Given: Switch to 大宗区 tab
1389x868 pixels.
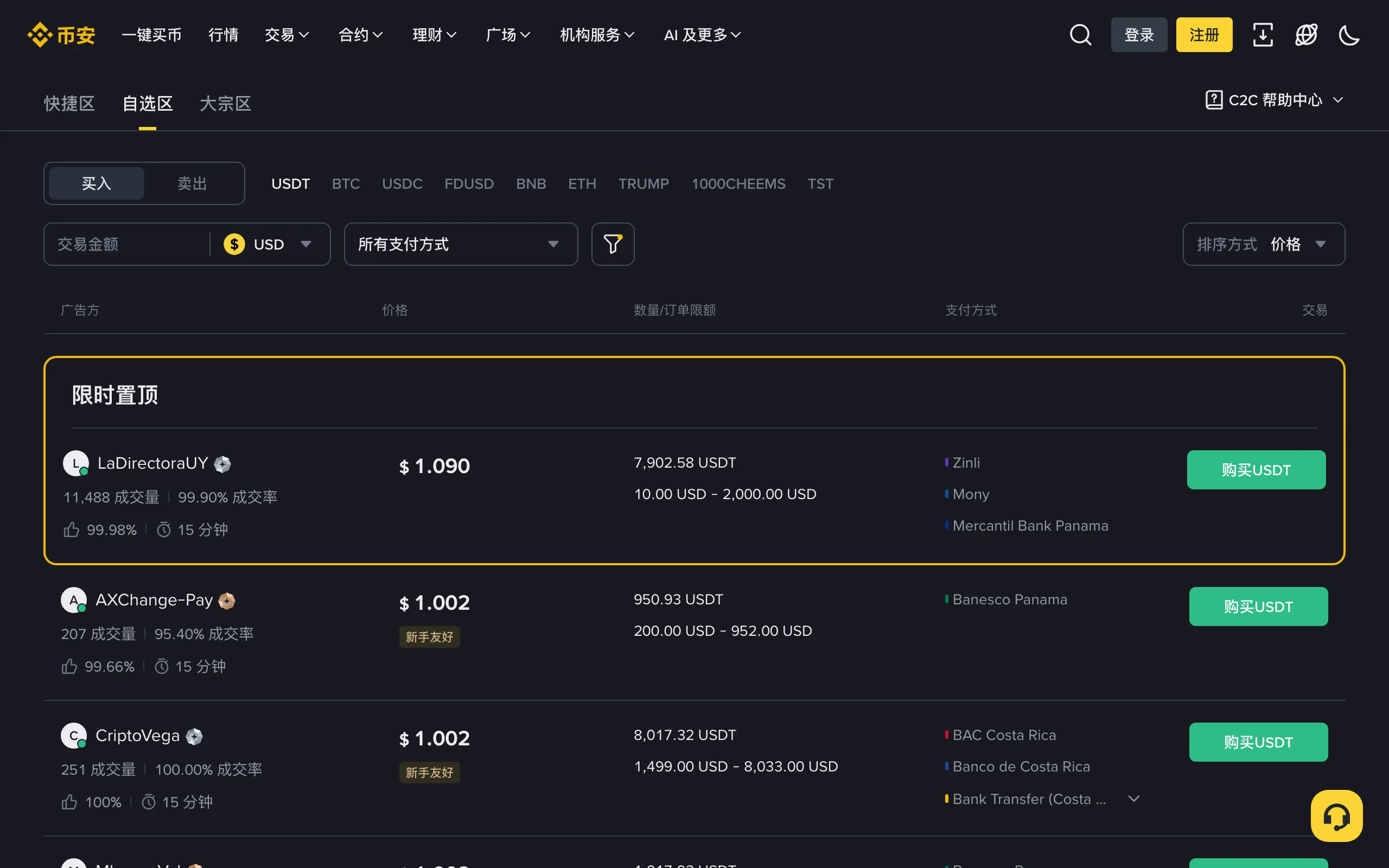Looking at the screenshot, I should [x=225, y=103].
